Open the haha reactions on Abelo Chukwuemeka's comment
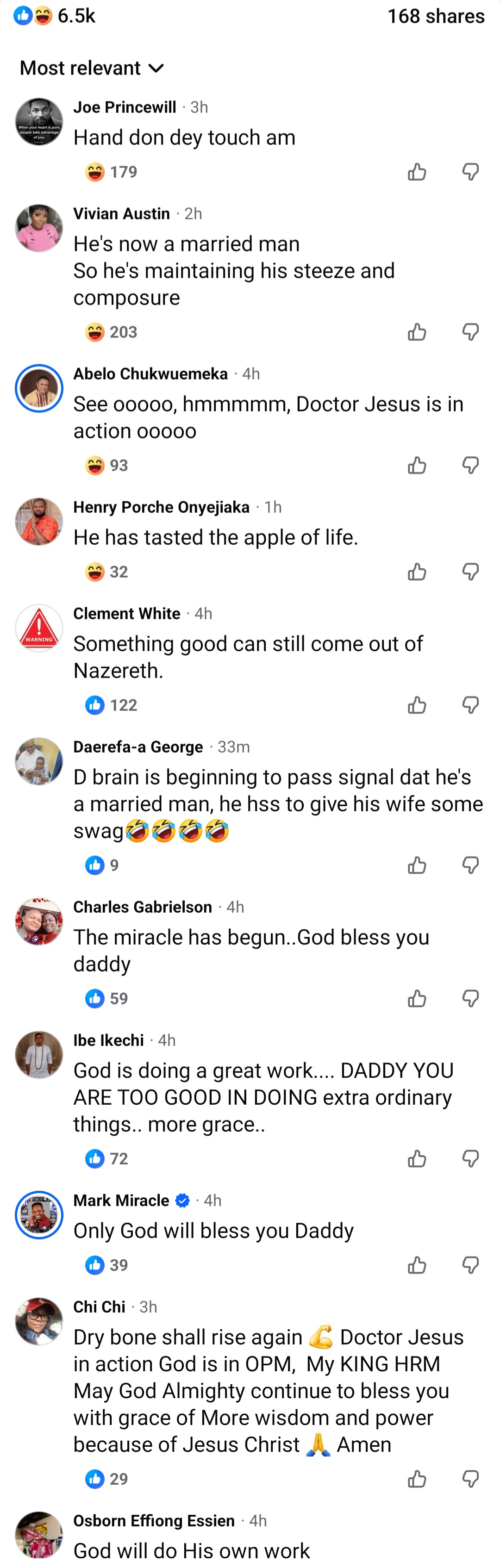The width and height of the screenshot is (500, 1568). pyautogui.click(x=106, y=465)
